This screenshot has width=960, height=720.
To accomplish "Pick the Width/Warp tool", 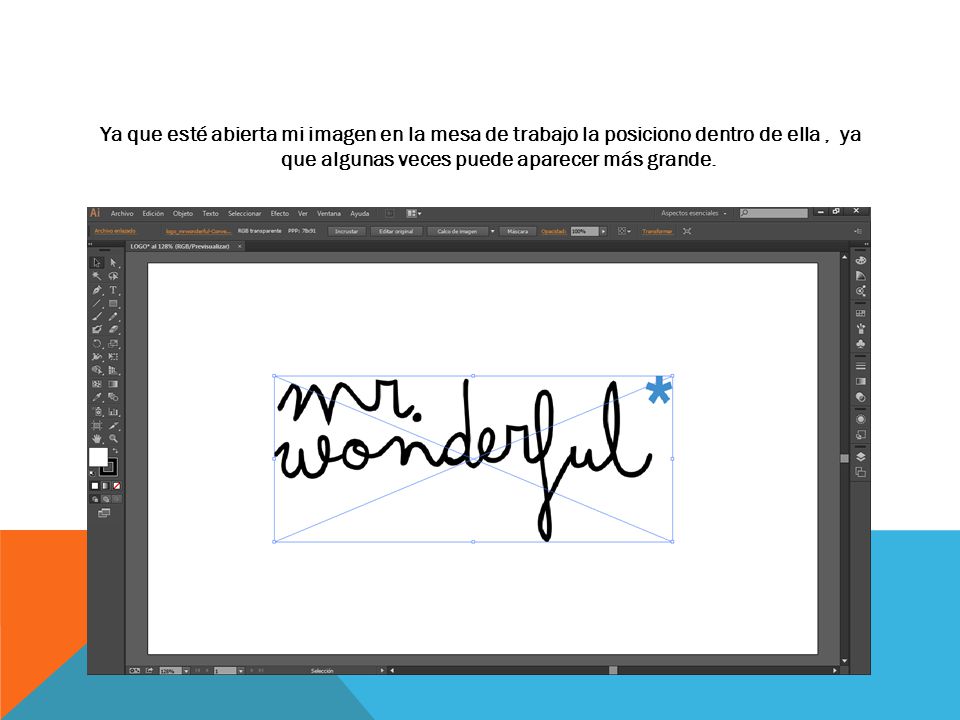I will click(x=97, y=356).
